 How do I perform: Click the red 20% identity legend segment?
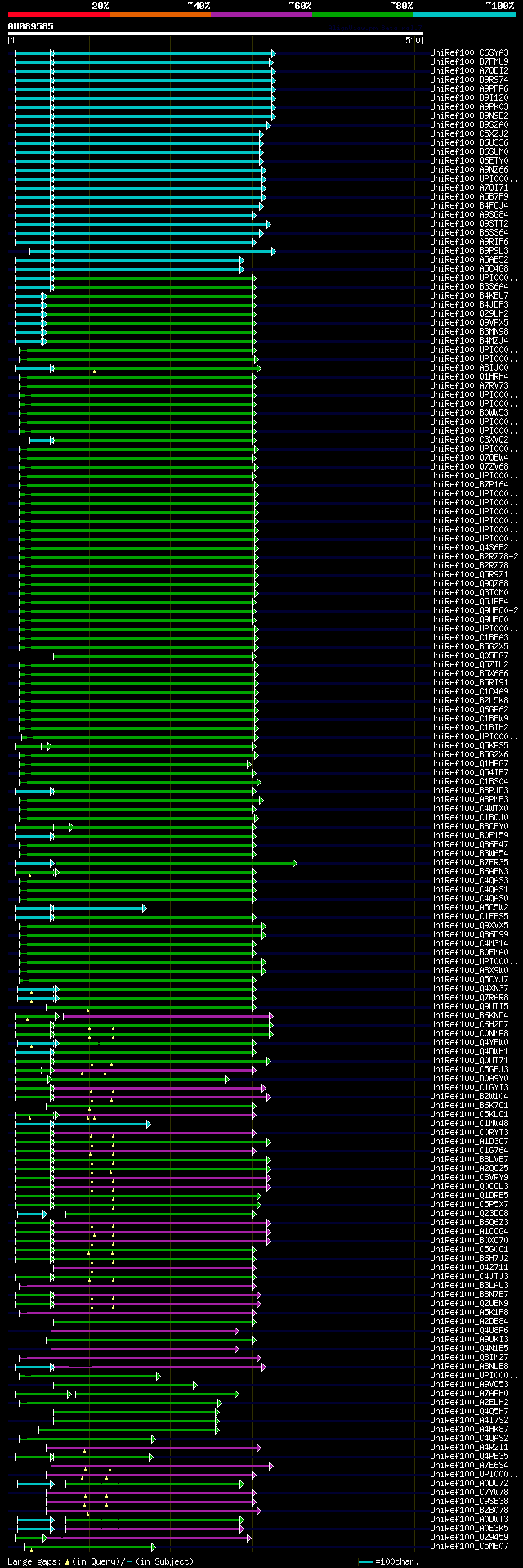point(59,15)
